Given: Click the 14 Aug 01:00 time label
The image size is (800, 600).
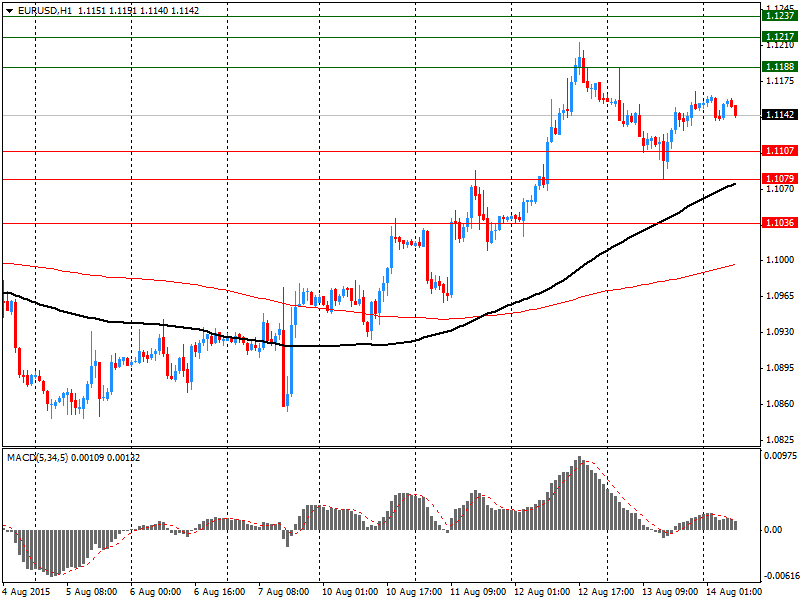Looking at the screenshot, I should click(x=734, y=592).
